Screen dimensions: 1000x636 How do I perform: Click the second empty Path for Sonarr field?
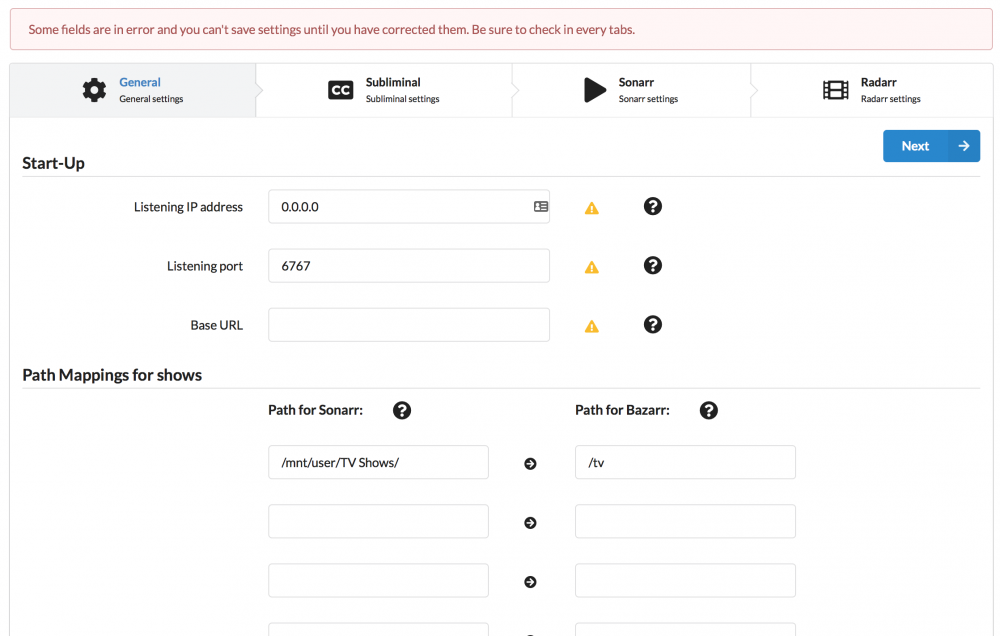click(378, 581)
